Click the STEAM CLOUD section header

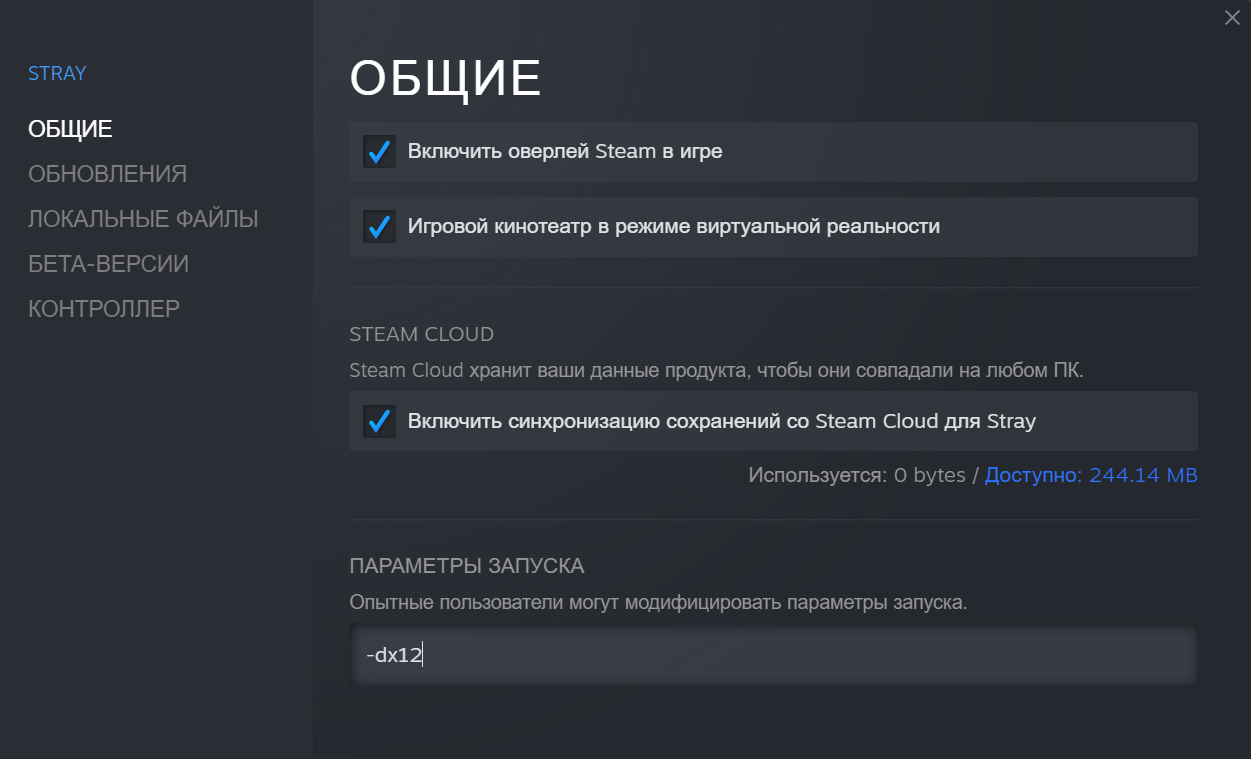tap(421, 334)
